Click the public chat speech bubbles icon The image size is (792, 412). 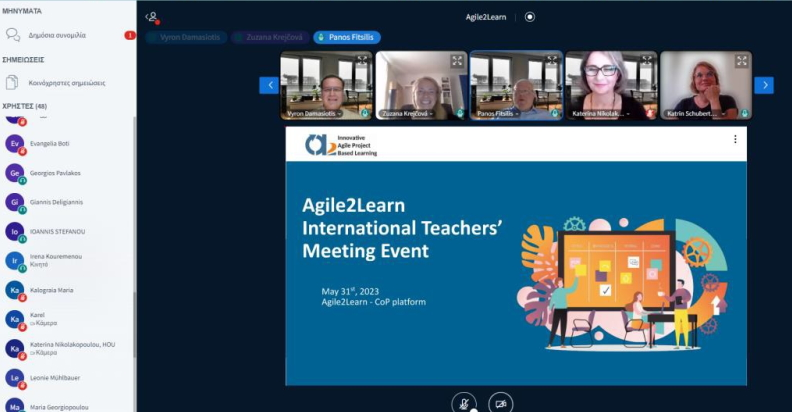click(13, 35)
